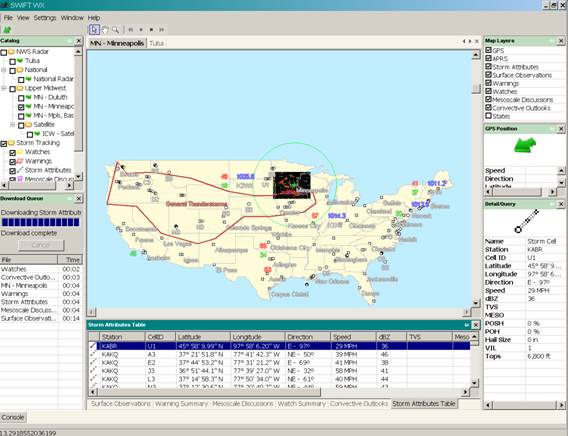Check the Tulsa radar box in Catalog
The height and width of the screenshot is (436, 568).
(x=12, y=62)
